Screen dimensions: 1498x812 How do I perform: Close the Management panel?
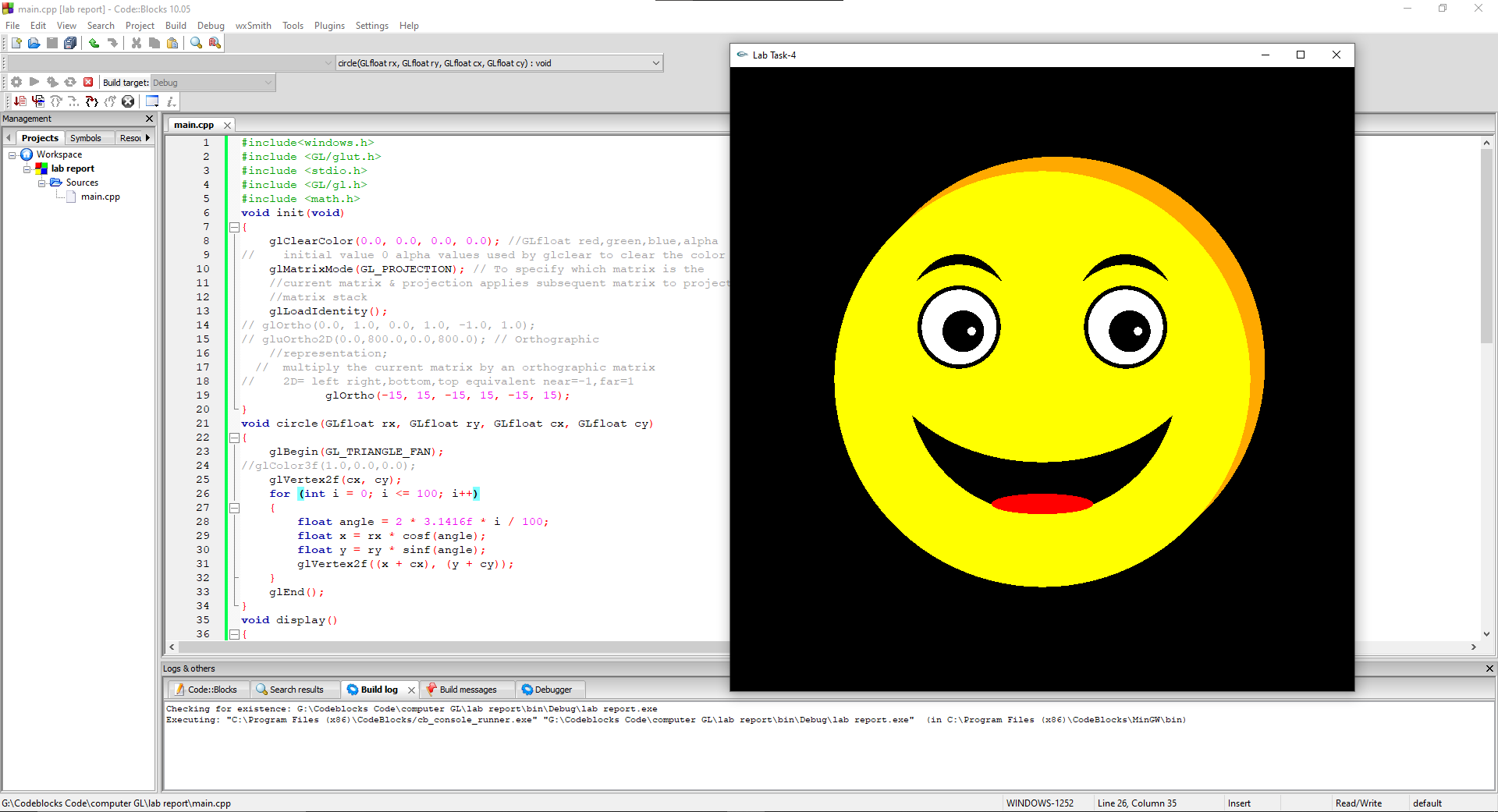click(149, 119)
